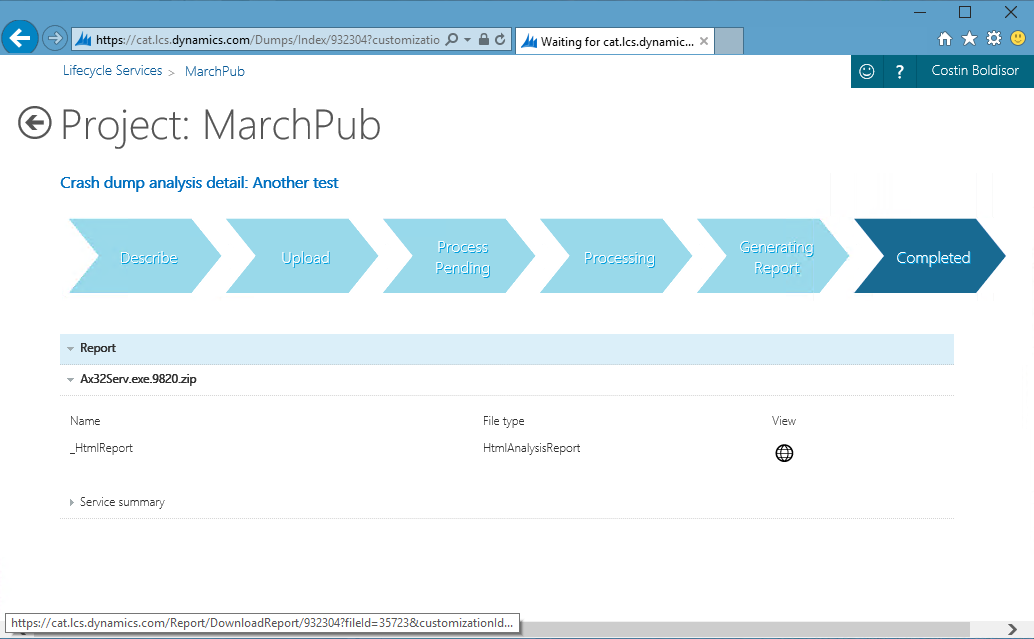
Task: Open the HTML report globe view icon
Action: click(784, 453)
